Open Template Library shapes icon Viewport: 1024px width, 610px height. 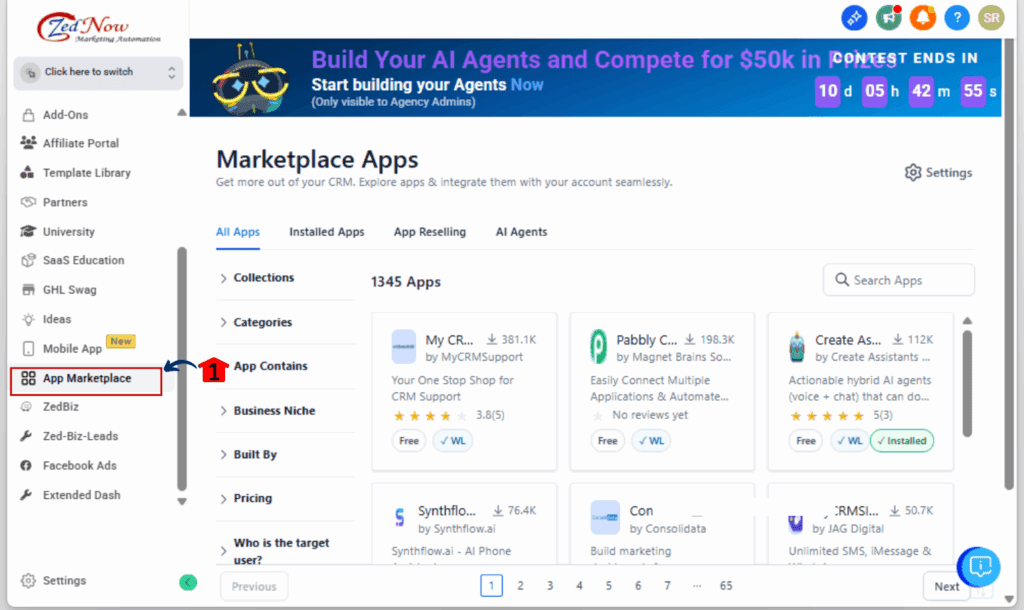point(27,172)
